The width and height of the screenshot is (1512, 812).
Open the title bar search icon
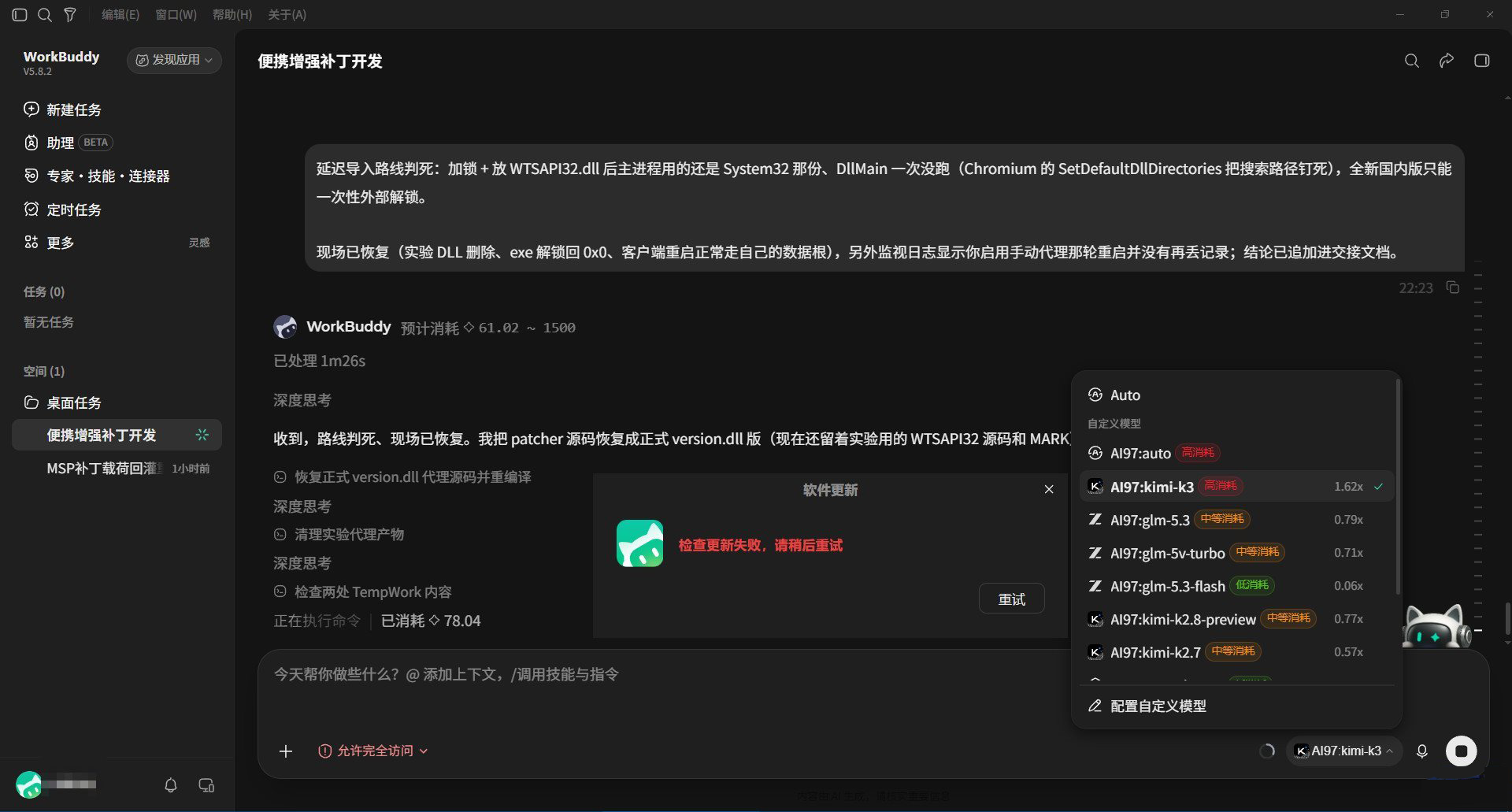click(x=45, y=15)
